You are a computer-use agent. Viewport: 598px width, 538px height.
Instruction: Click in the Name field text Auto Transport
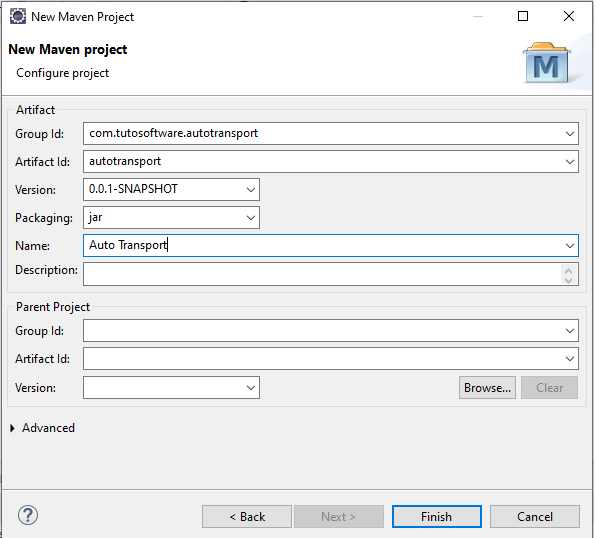tap(128, 245)
